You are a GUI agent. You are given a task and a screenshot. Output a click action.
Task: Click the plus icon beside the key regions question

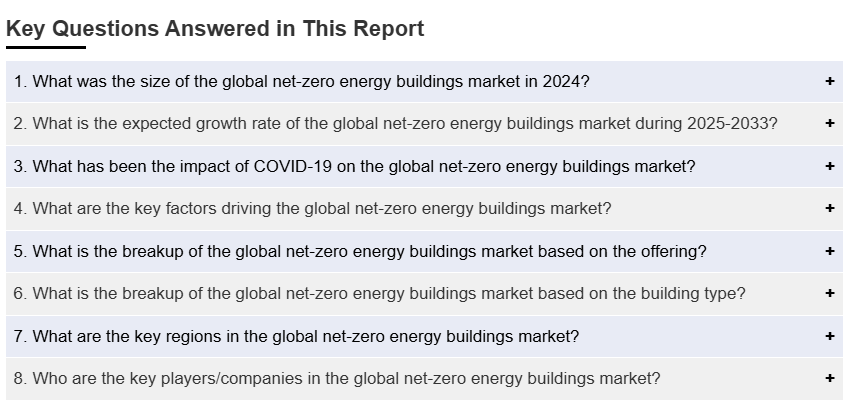tap(829, 336)
